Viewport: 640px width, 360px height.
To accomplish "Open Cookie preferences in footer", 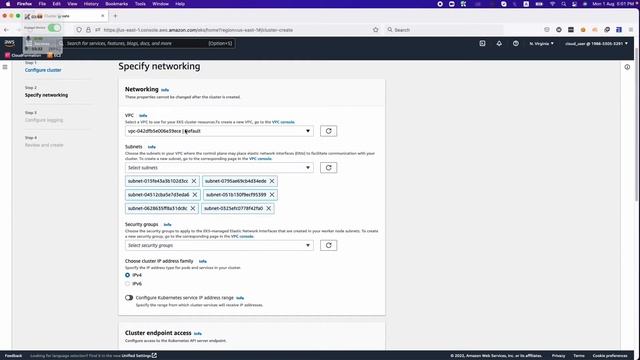I will [610, 356].
